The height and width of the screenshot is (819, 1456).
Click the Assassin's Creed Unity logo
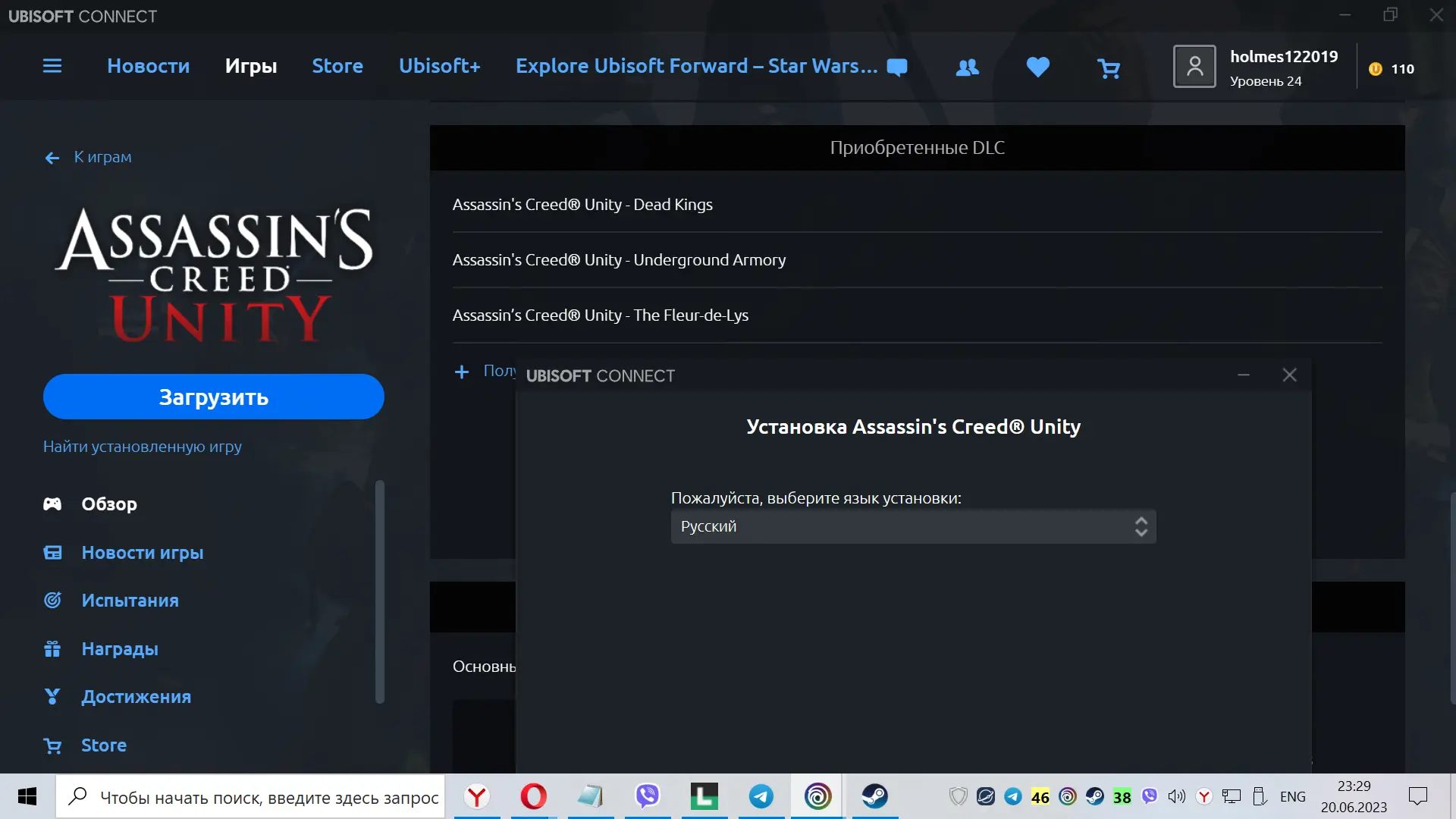[215, 275]
